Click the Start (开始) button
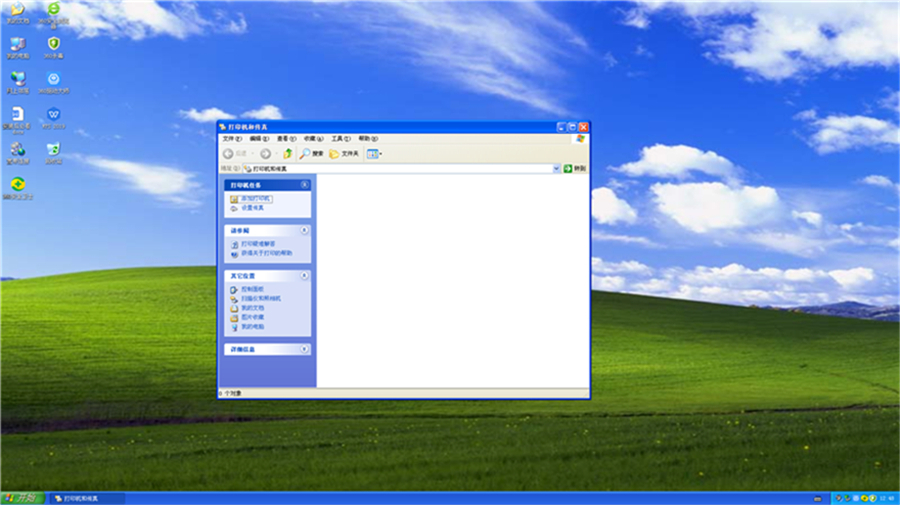Viewport: 900px width, 505px height. pos(23,498)
